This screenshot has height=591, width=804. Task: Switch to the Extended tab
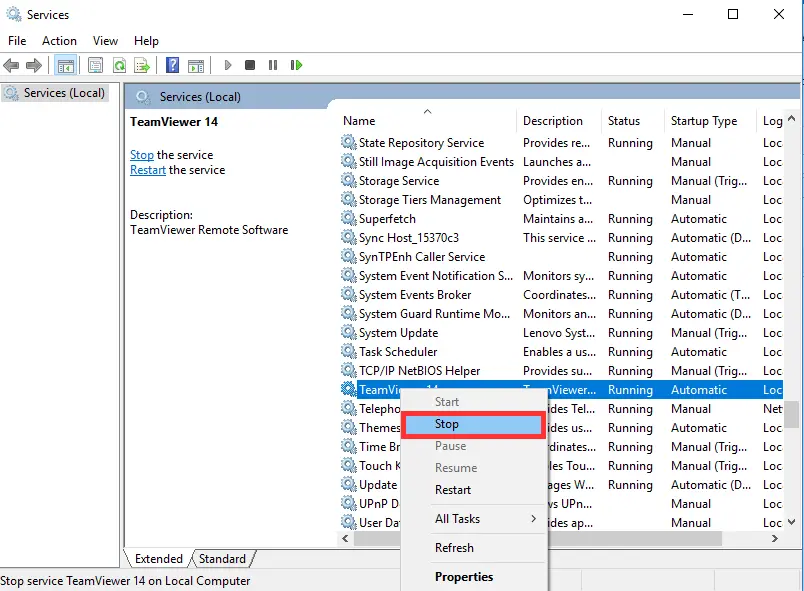(x=158, y=559)
